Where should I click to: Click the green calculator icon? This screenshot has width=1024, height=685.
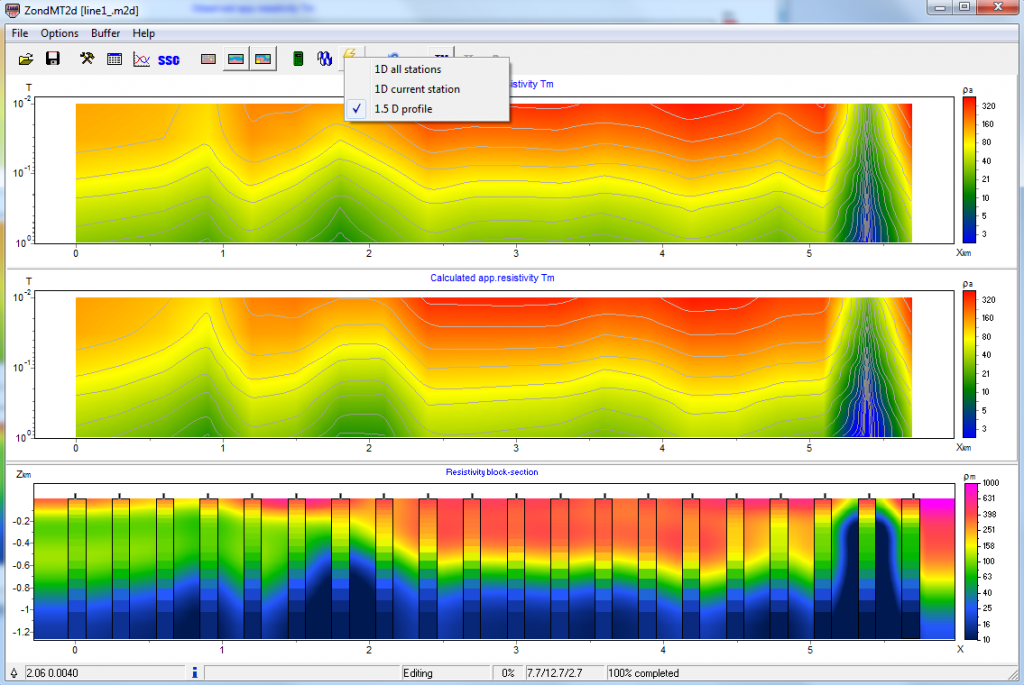coord(297,59)
